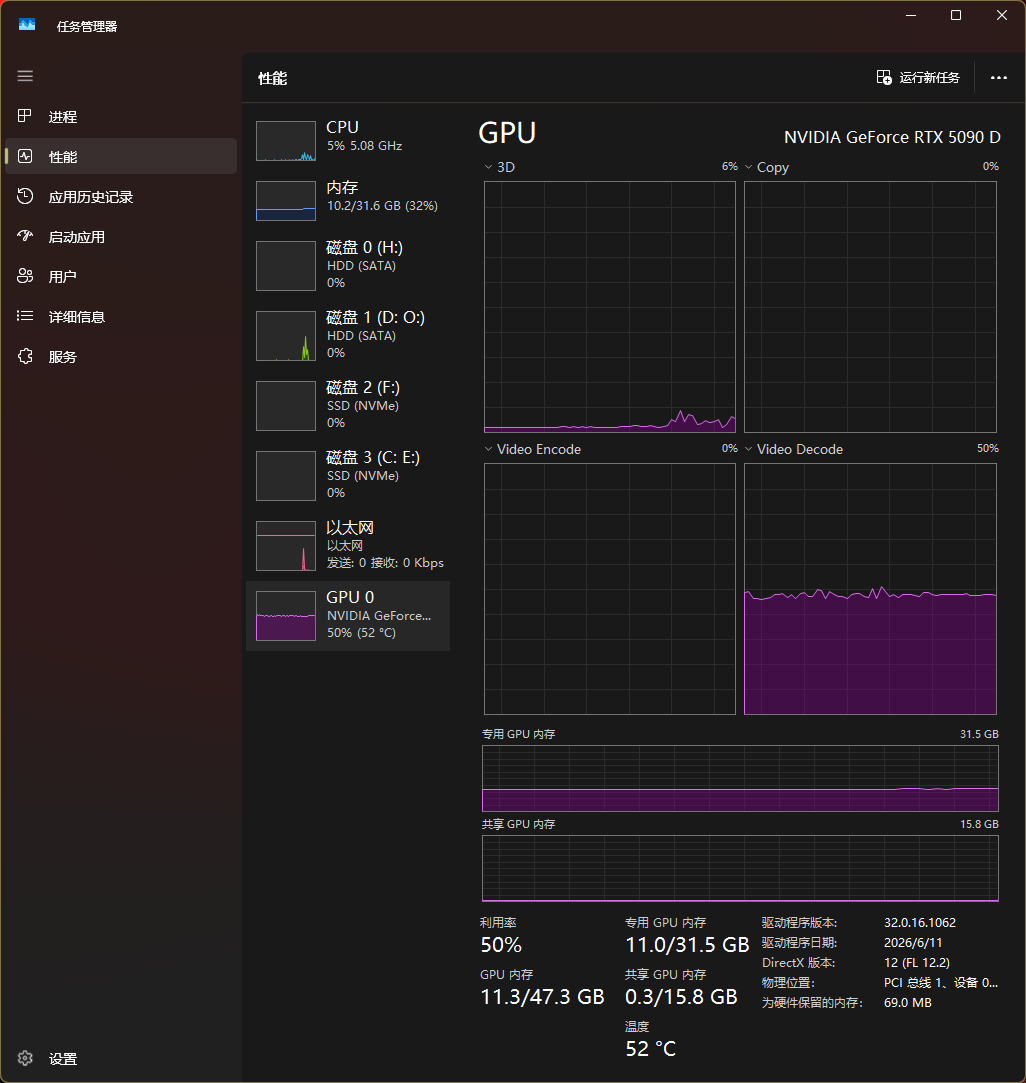Click the driver date 2026/6/11
The width and height of the screenshot is (1026, 1083).
(913, 943)
